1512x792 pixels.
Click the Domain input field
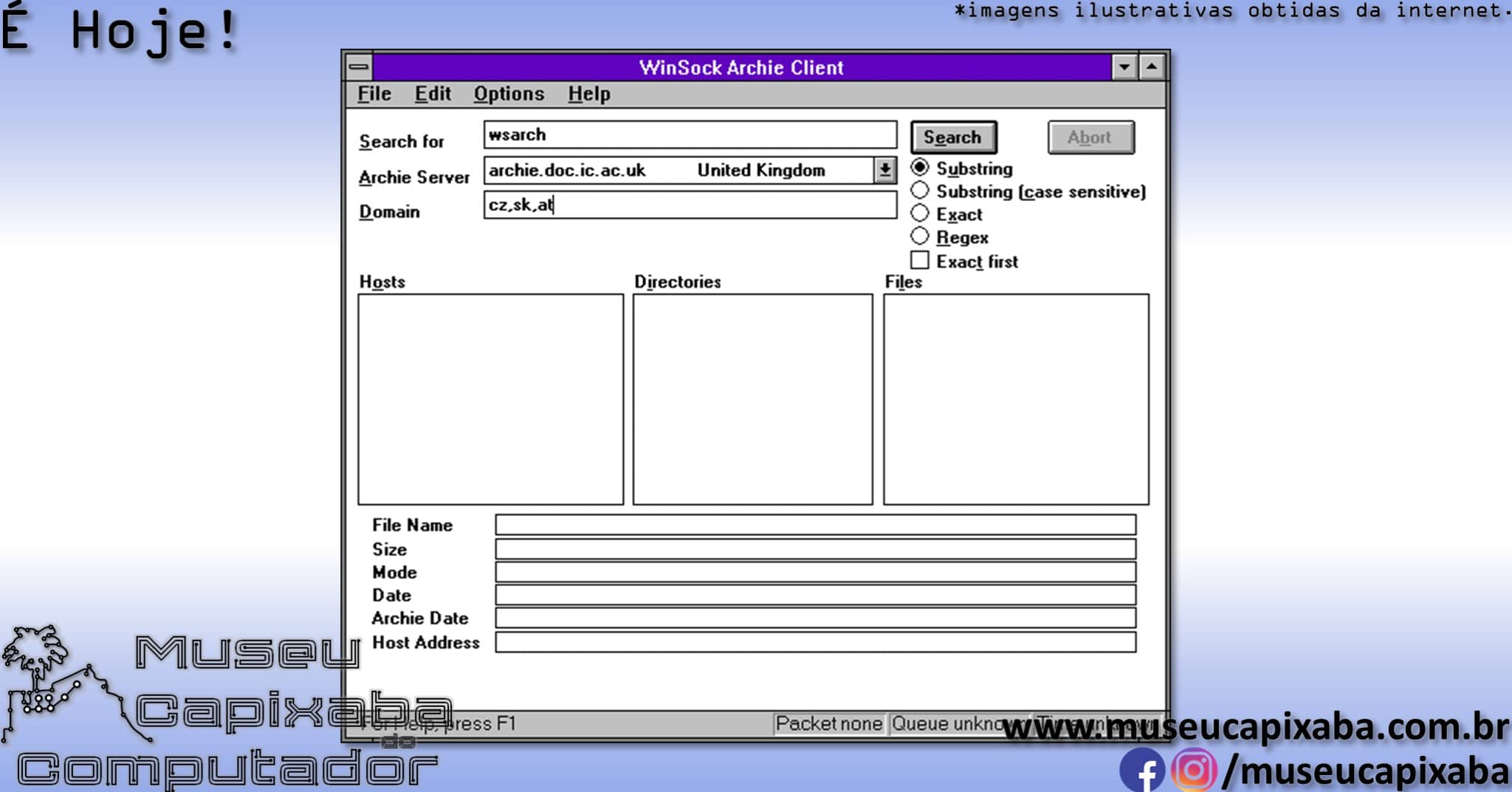(690, 205)
